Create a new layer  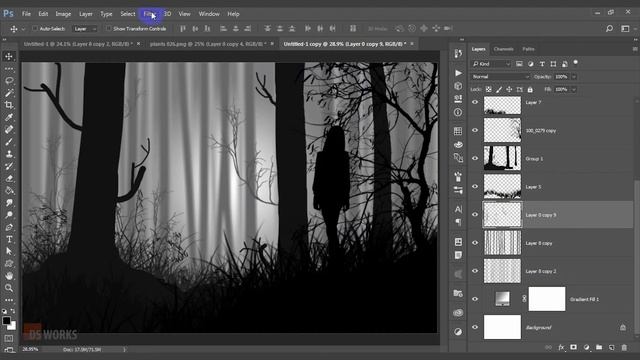tap(611, 347)
